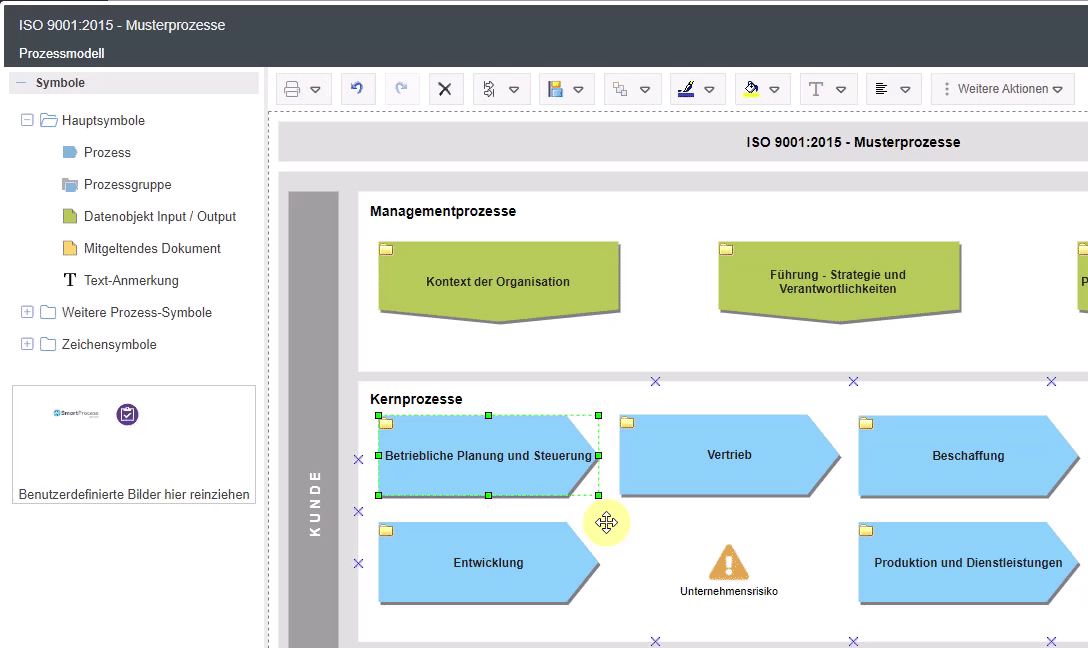The height and width of the screenshot is (648, 1088).
Task: Collapse the Hauptsymbole tree folder
Action: tap(27, 121)
